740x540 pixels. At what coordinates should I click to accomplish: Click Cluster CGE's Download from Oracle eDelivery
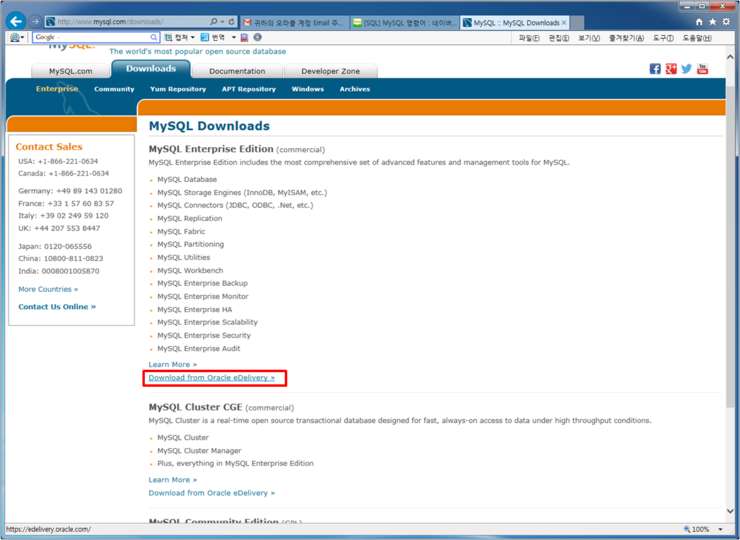pyautogui.click(x=211, y=493)
